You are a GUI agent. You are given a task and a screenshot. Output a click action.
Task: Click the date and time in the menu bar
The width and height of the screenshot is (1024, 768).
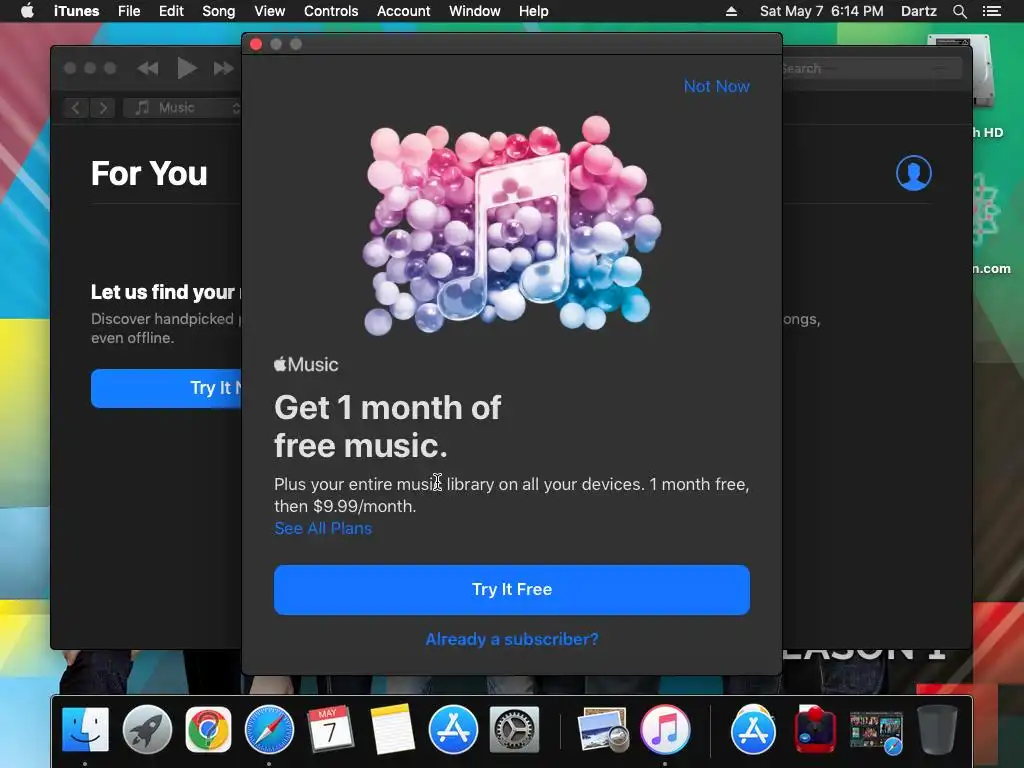[x=822, y=11]
